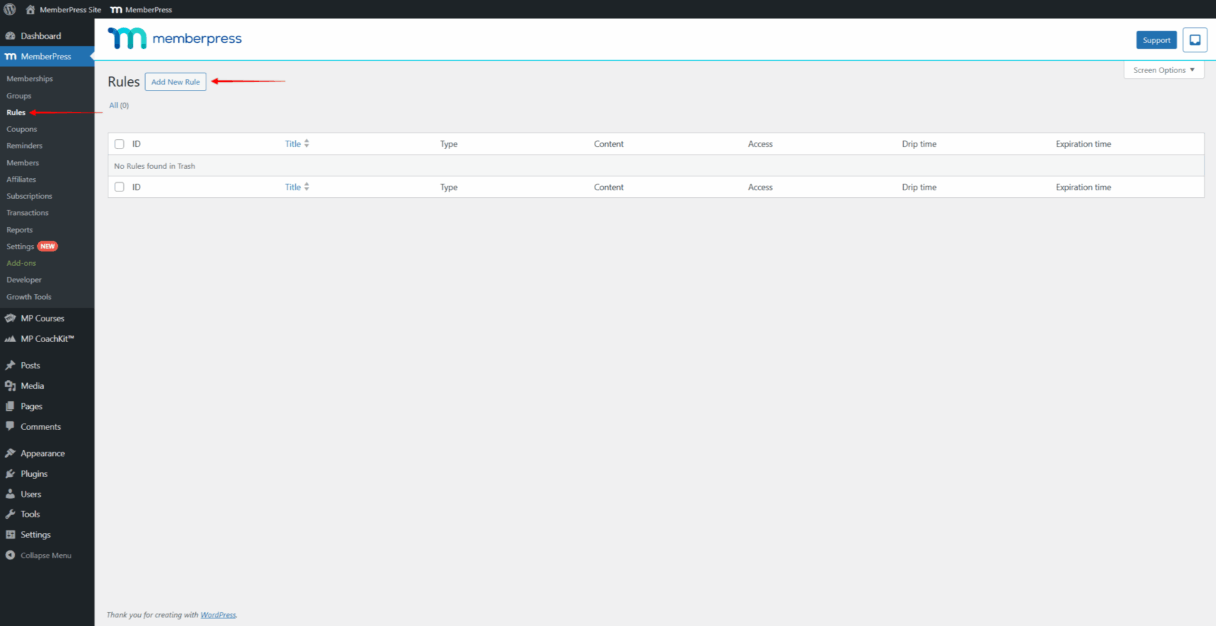Click the blue Support button
The image size is (1216, 626).
click(1156, 40)
